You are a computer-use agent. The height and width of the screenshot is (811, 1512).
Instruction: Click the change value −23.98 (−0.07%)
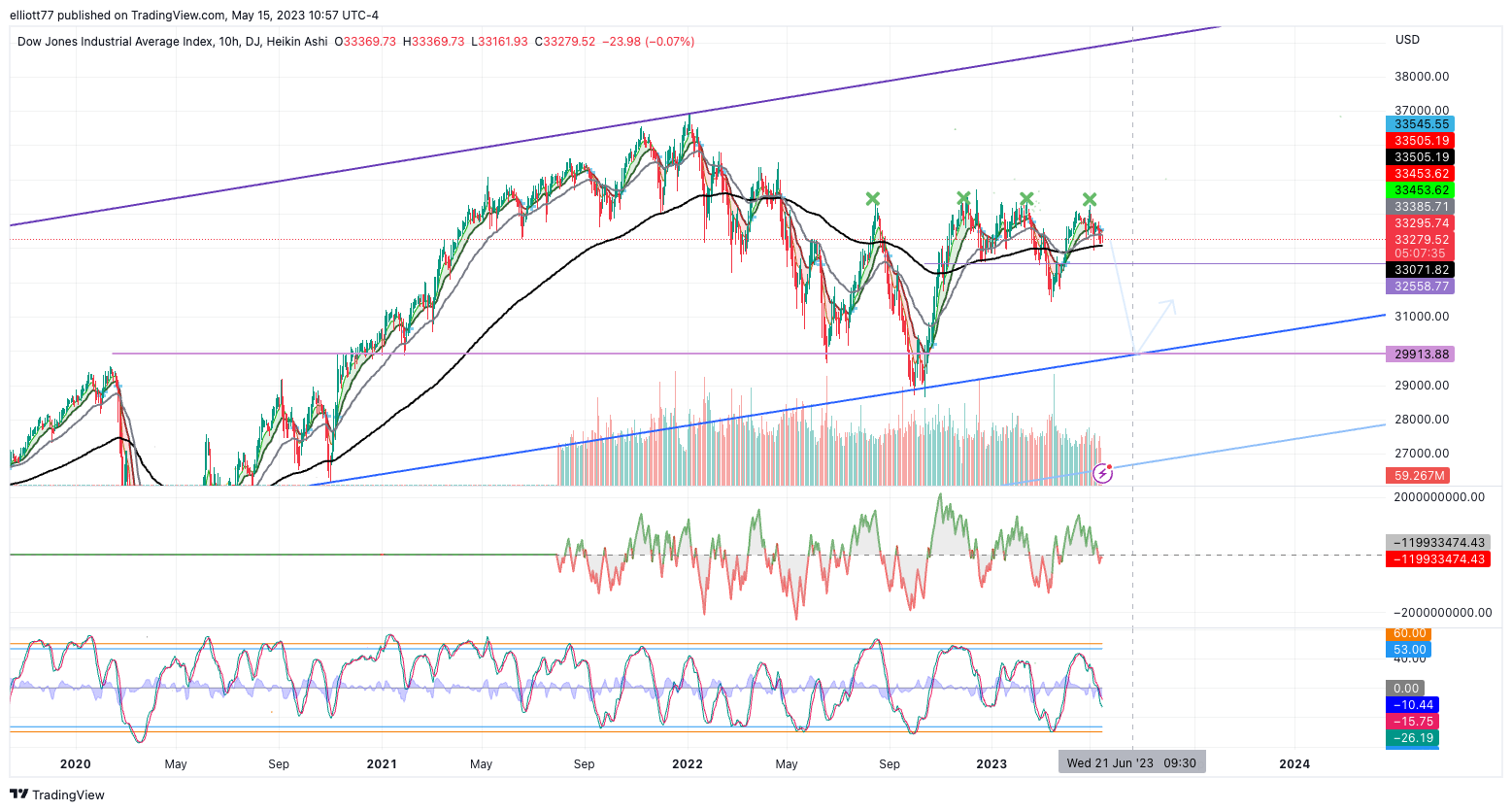pos(648,42)
